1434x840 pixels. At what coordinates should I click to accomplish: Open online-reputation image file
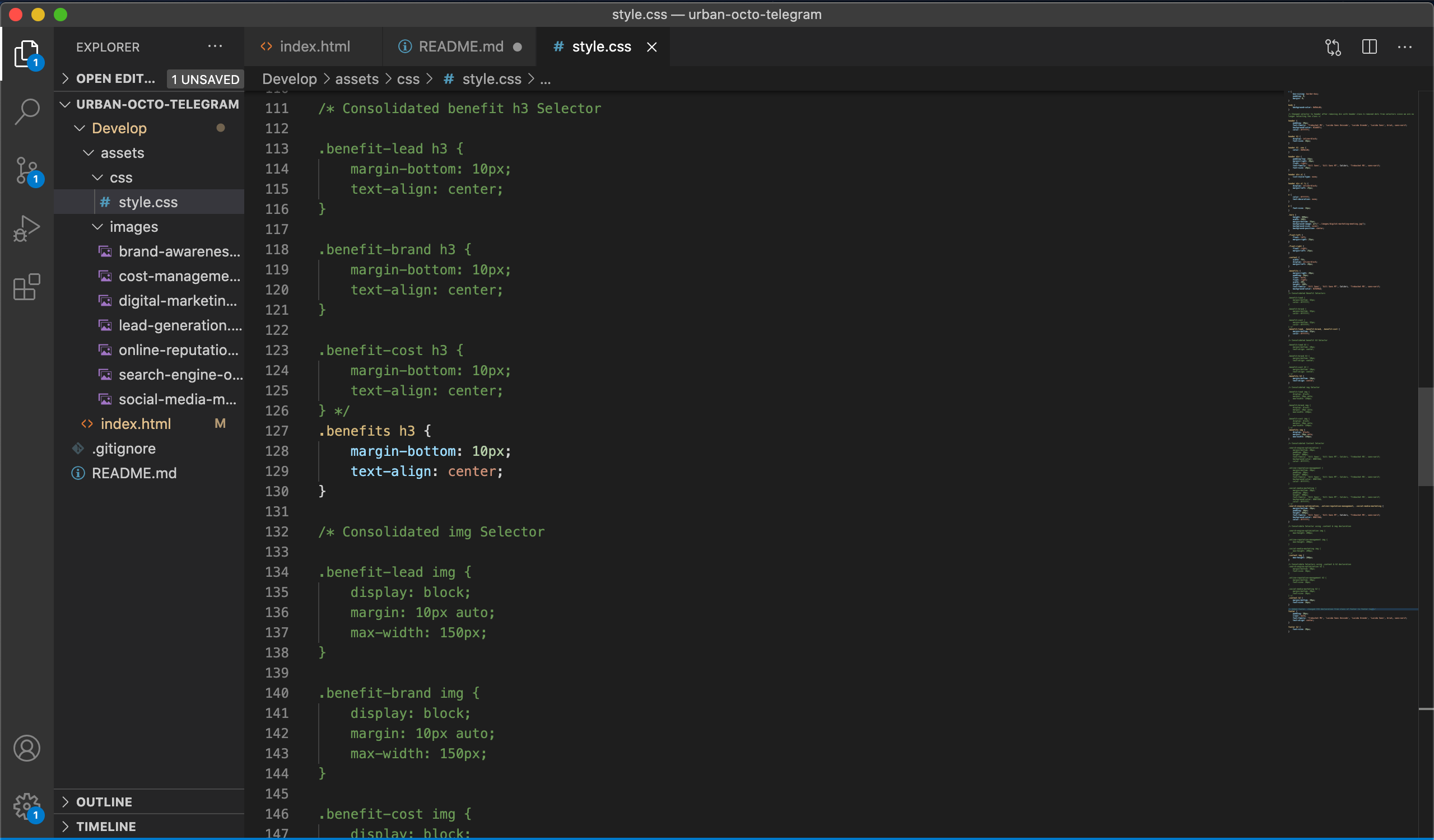(x=149, y=350)
